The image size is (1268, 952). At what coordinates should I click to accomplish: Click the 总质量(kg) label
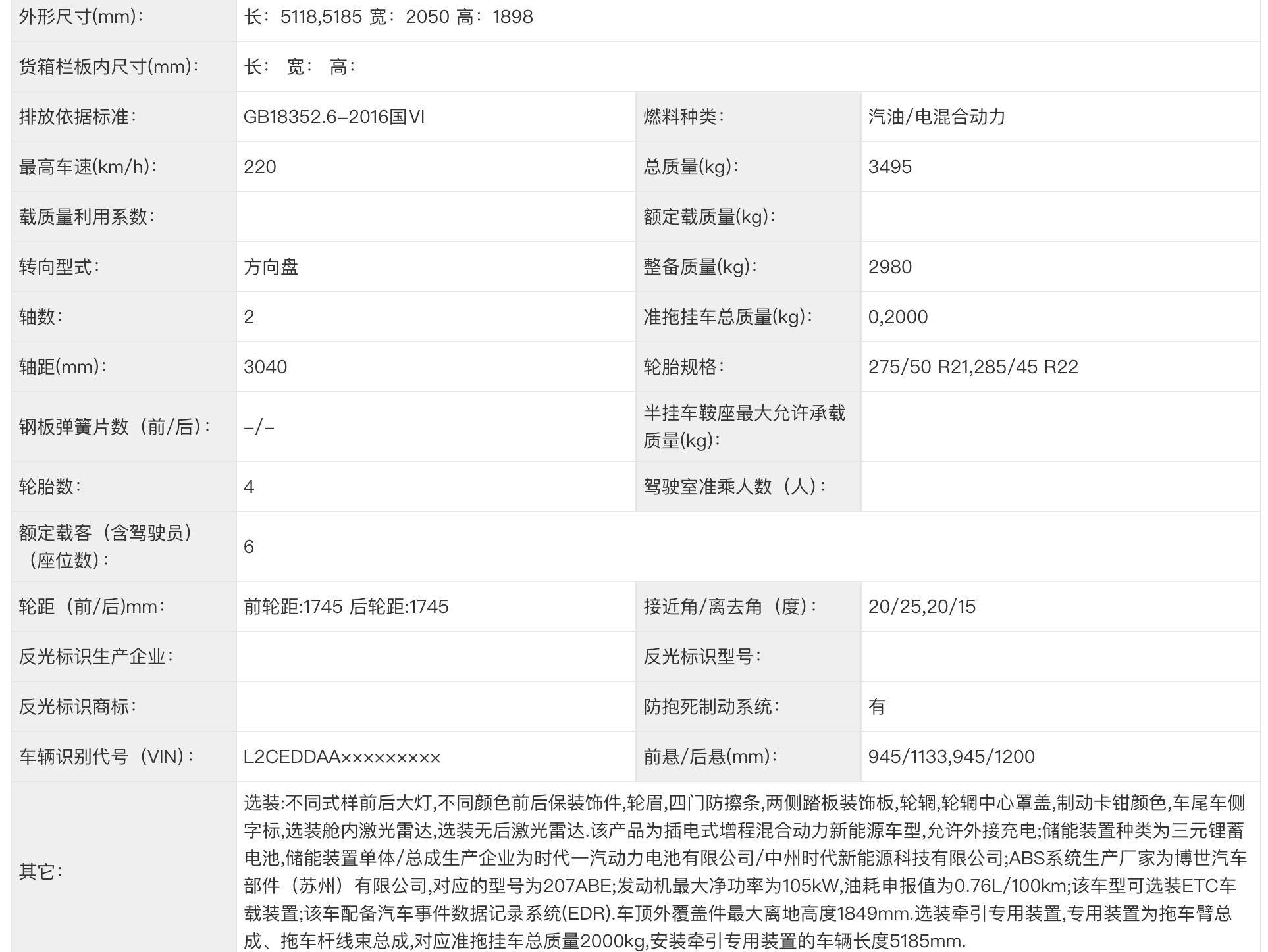(x=691, y=167)
